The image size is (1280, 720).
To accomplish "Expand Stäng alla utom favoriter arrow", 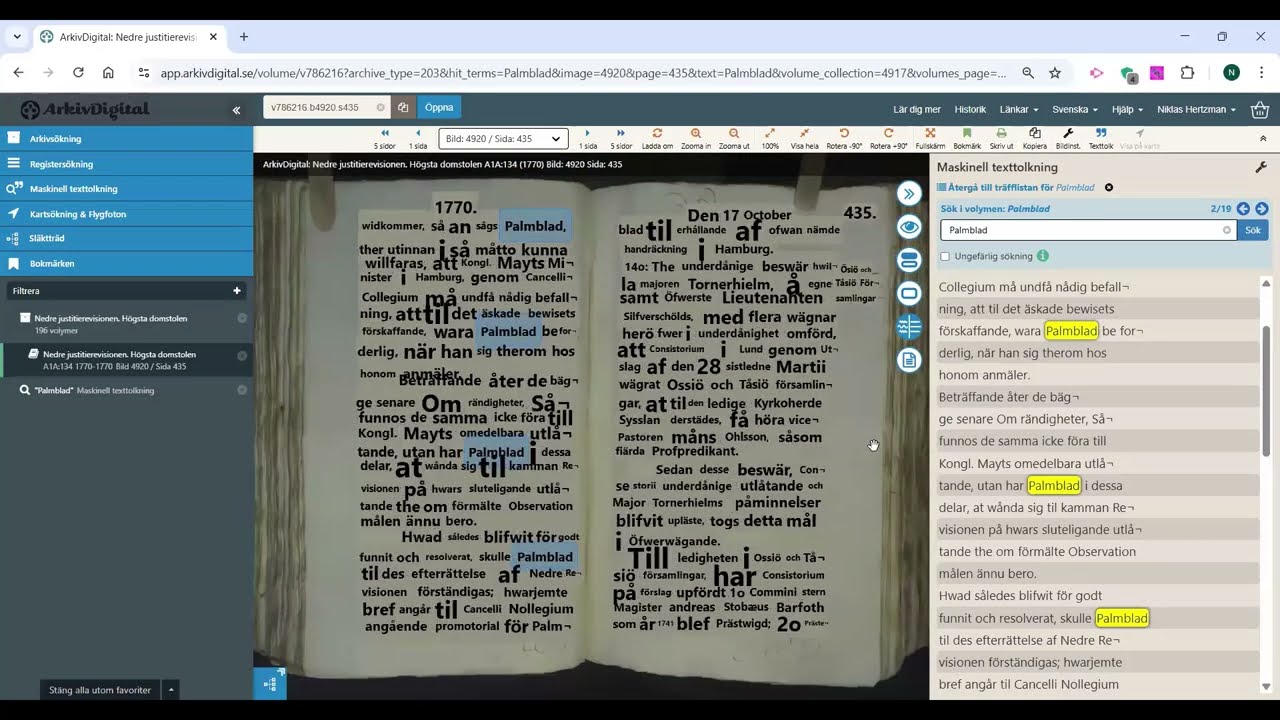I will [171, 690].
